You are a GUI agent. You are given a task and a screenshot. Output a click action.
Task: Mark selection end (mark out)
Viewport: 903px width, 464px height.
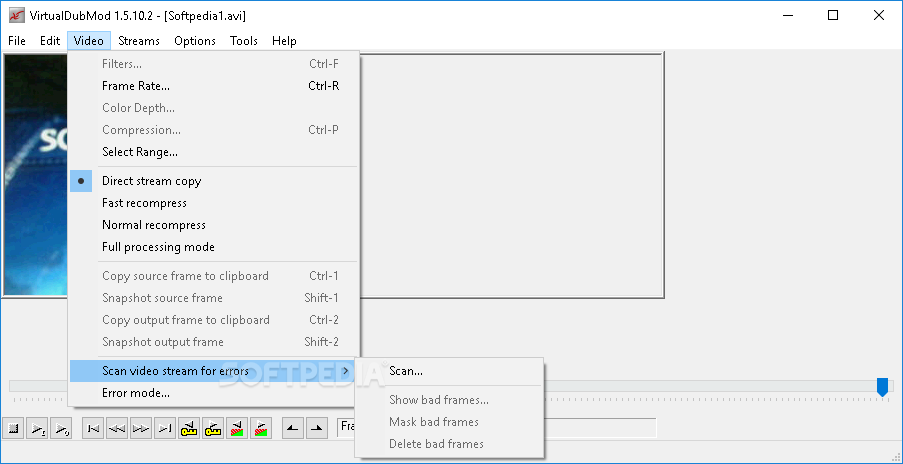pos(317,428)
